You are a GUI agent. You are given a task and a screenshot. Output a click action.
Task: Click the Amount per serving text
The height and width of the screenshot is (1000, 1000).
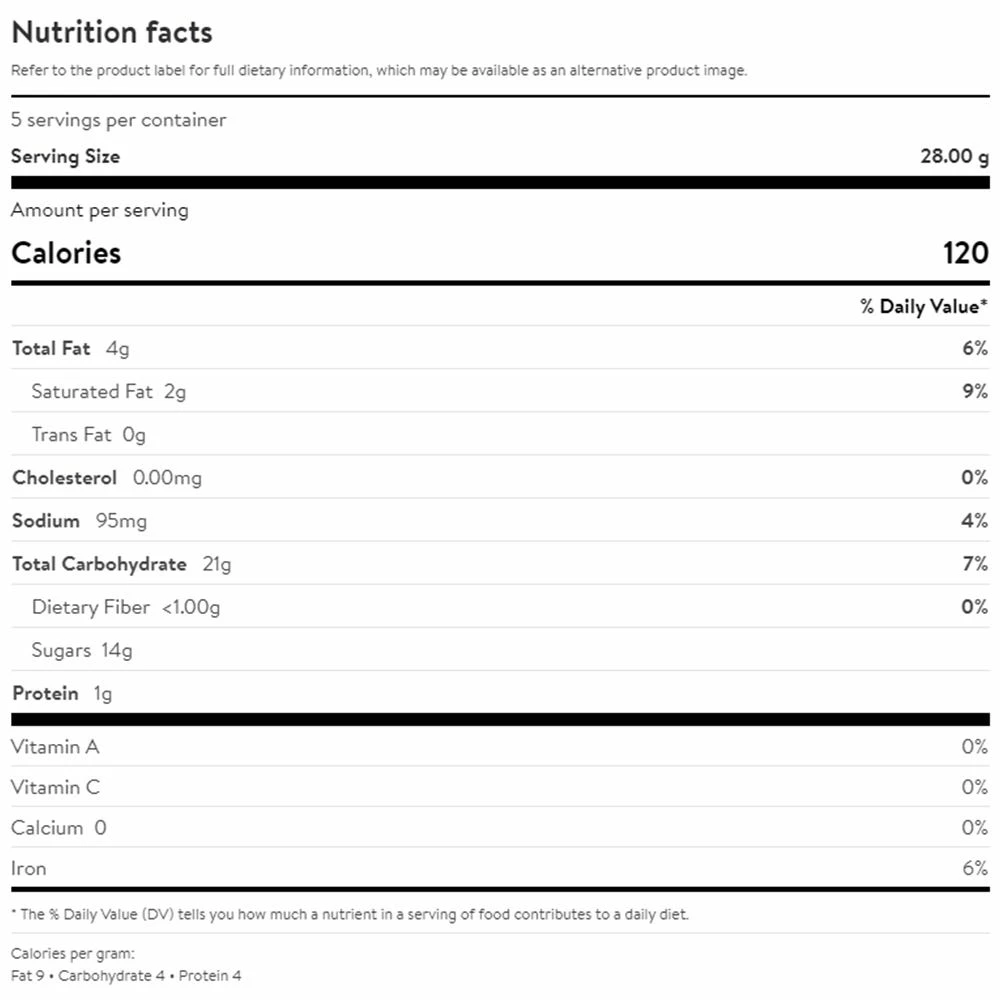(99, 210)
